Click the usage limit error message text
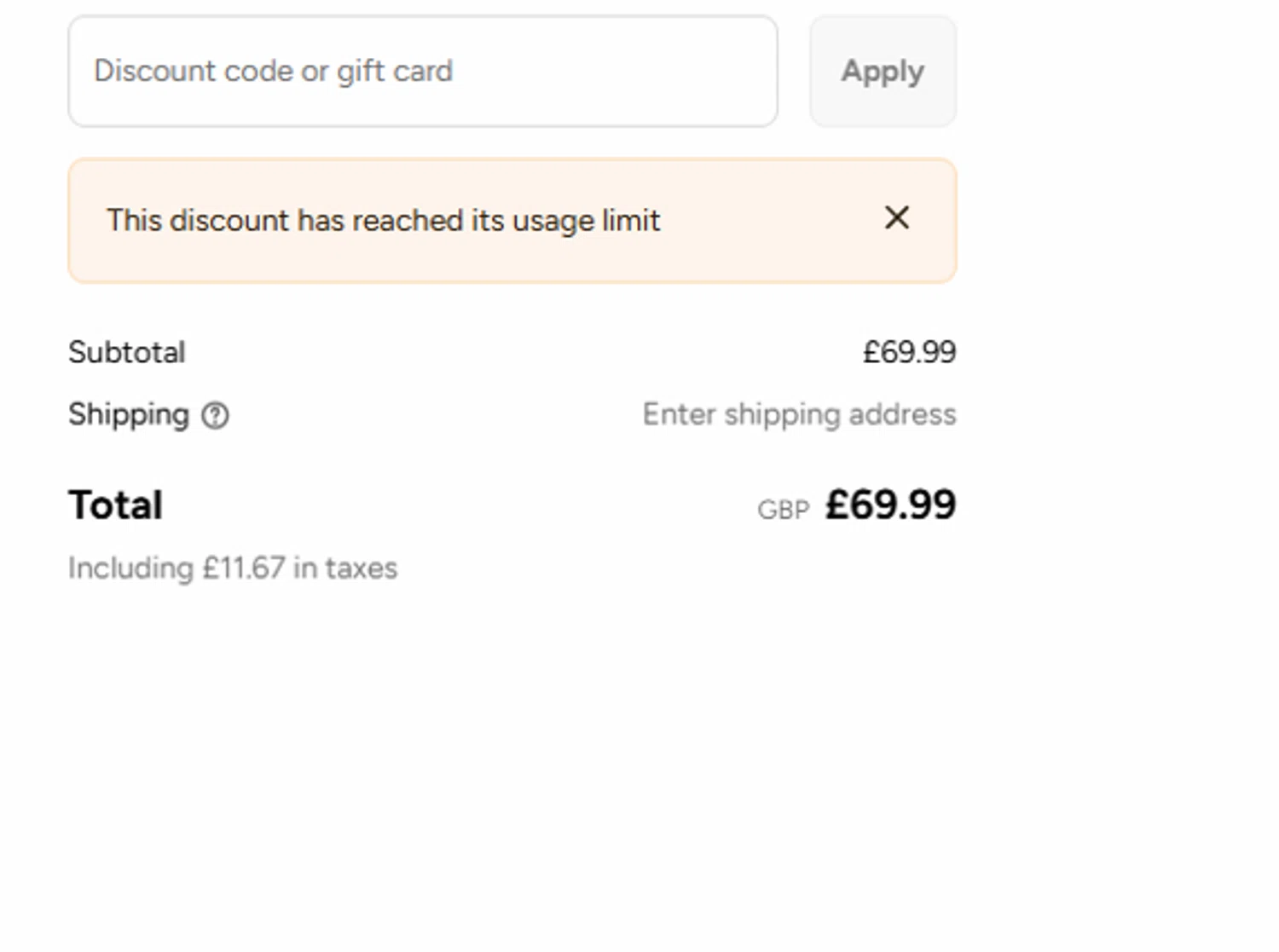The image size is (1279, 952). [x=383, y=221]
